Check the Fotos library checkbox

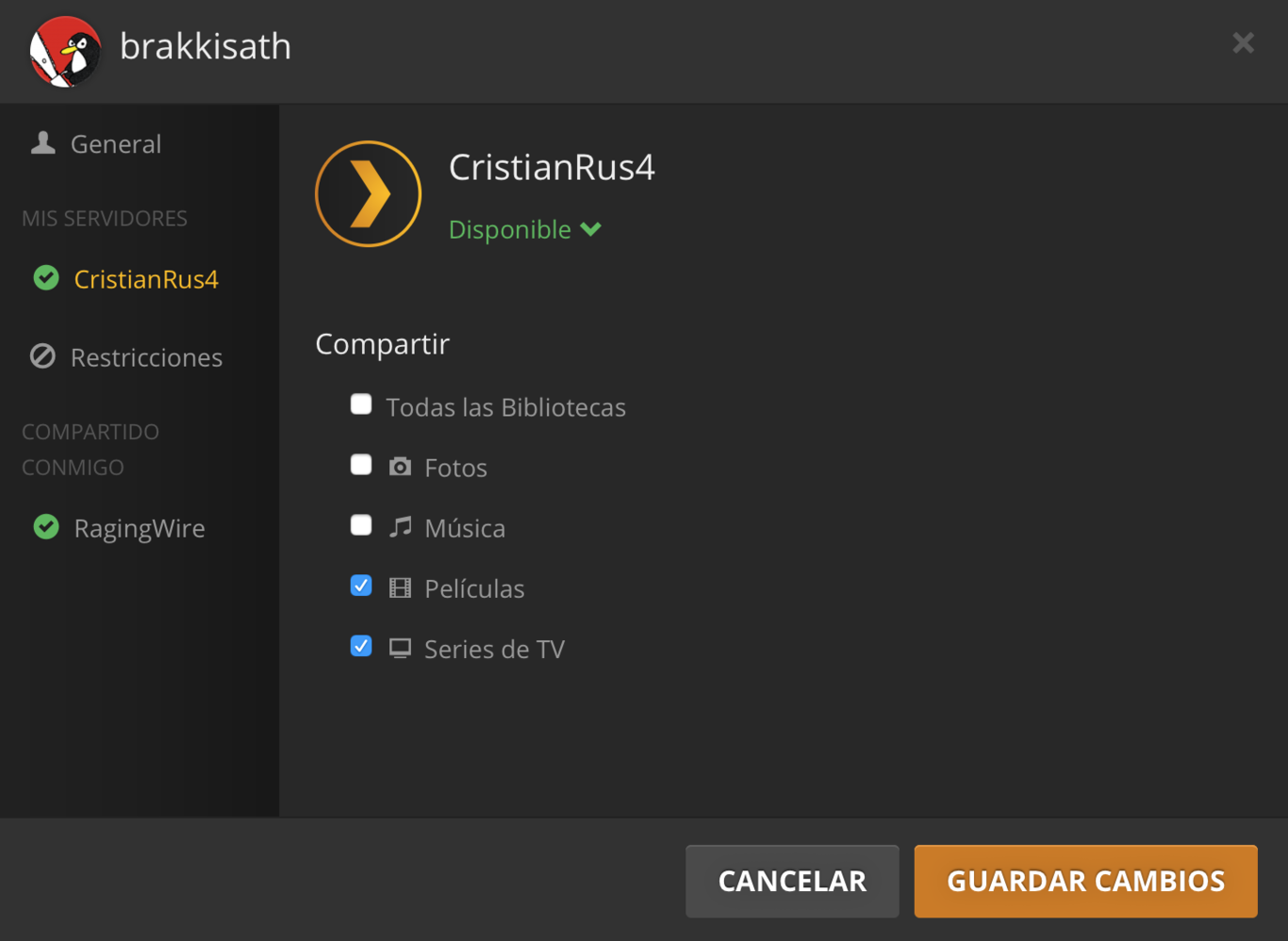[361, 465]
